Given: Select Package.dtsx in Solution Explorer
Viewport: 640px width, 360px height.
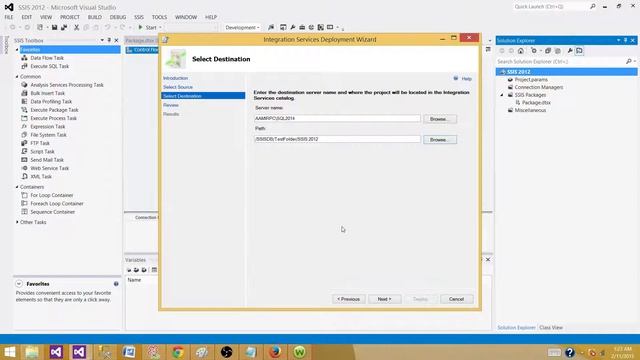Looking at the screenshot, I should pos(536,102).
